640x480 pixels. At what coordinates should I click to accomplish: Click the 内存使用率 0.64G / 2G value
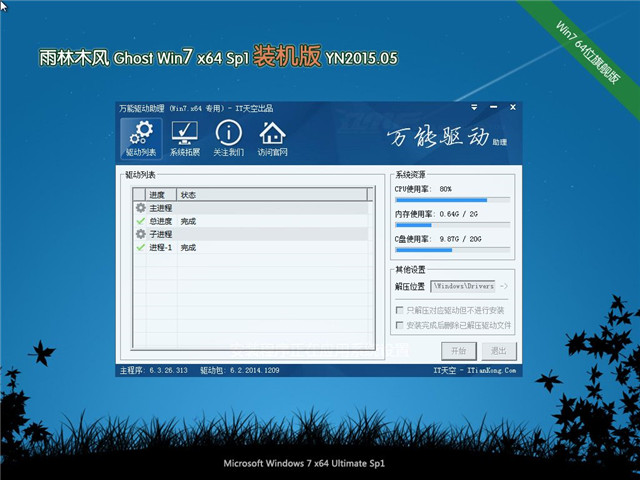click(x=458, y=214)
